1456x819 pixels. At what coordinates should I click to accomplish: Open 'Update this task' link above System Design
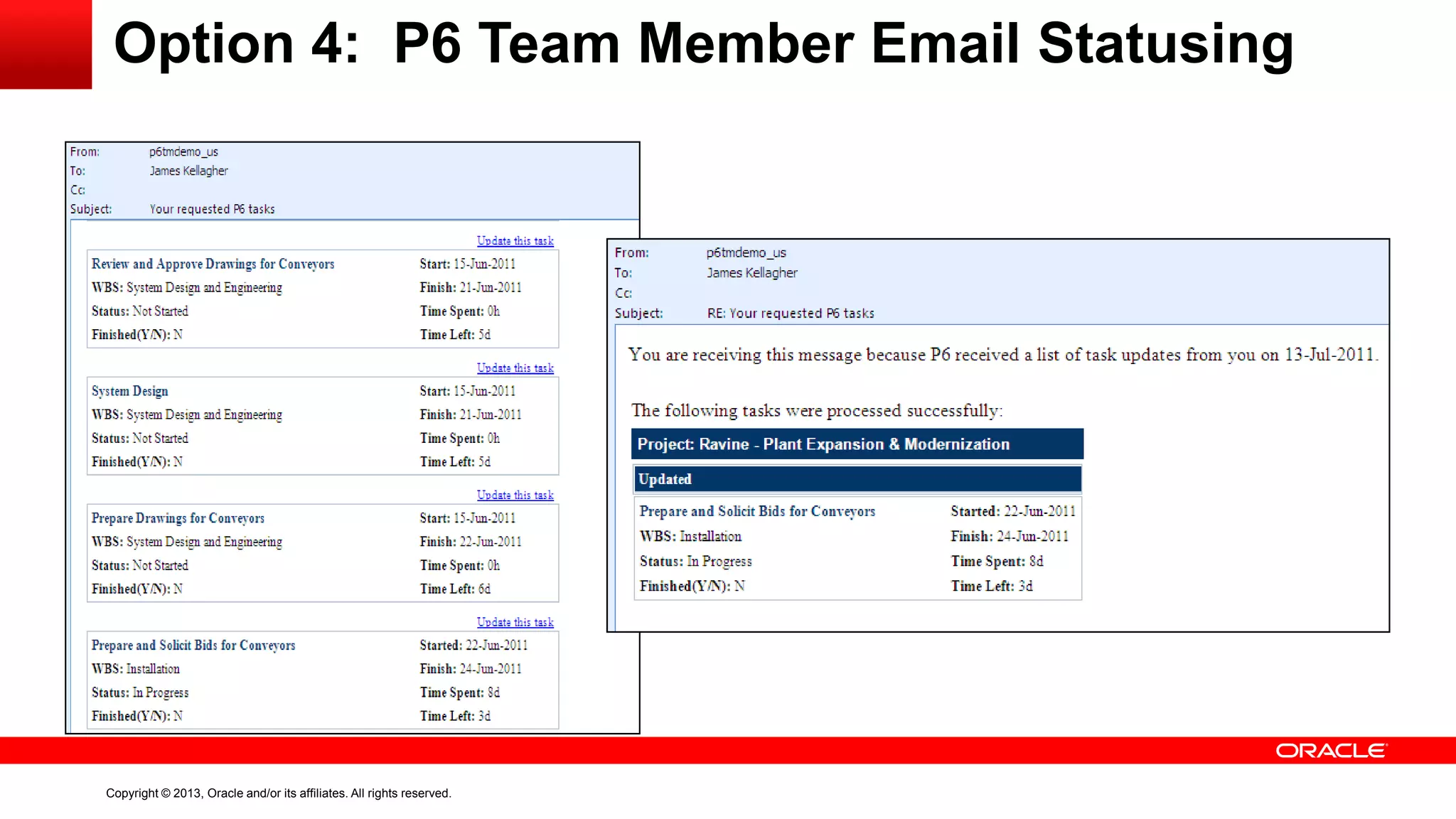point(515,368)
